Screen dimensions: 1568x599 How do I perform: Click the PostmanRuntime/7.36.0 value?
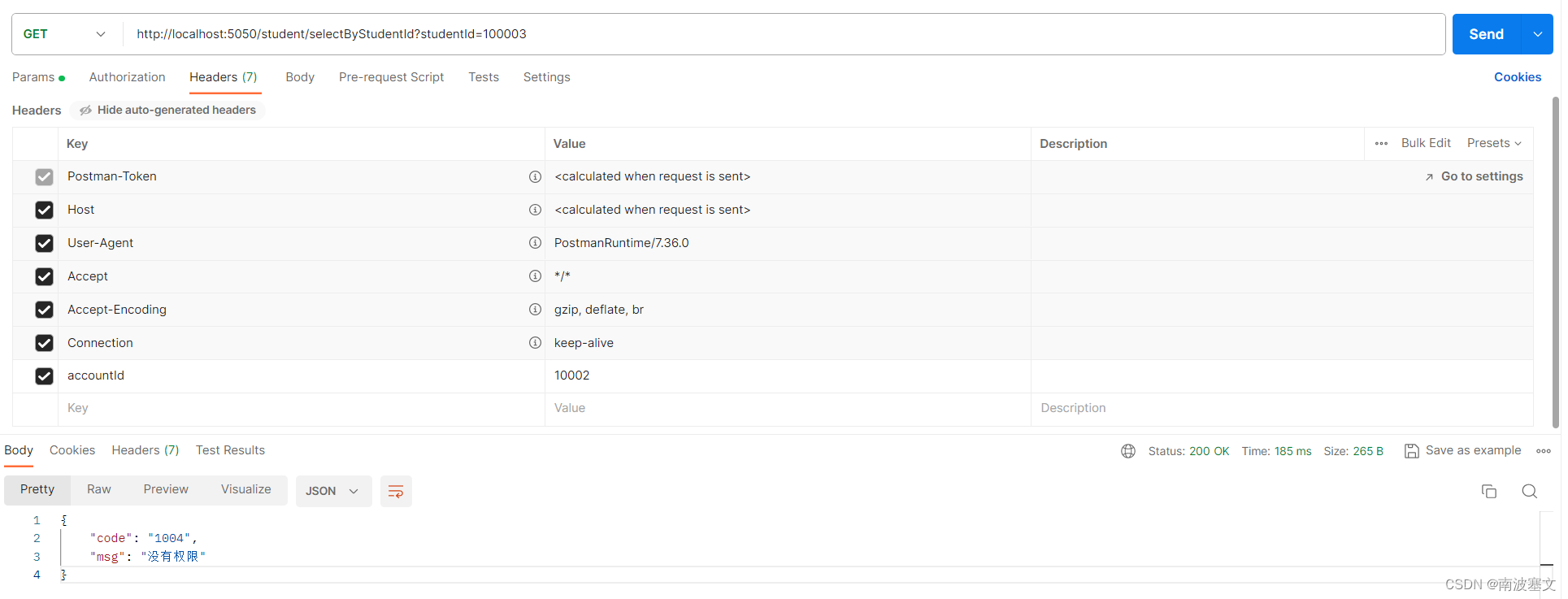pos(622,243)
